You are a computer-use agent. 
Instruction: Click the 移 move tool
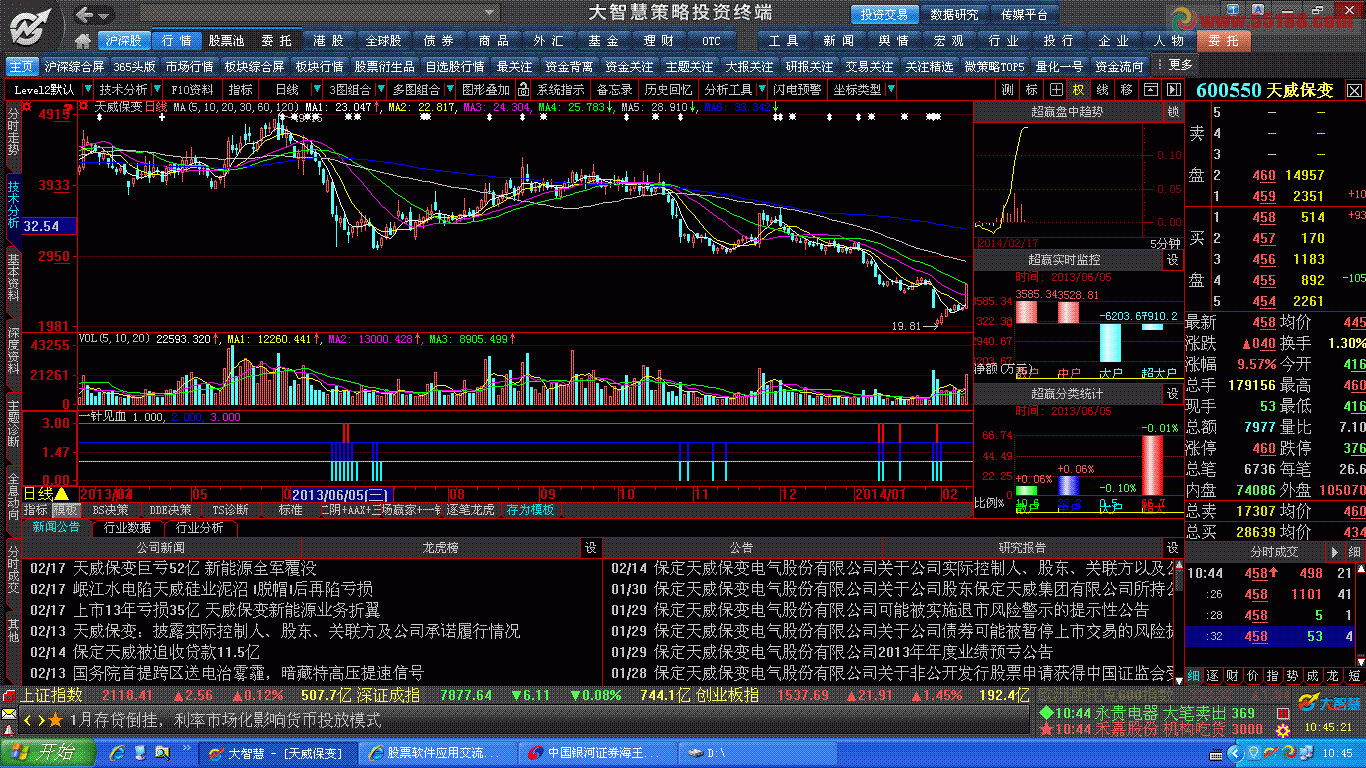pyautogui.click(x=1126, y=89)
